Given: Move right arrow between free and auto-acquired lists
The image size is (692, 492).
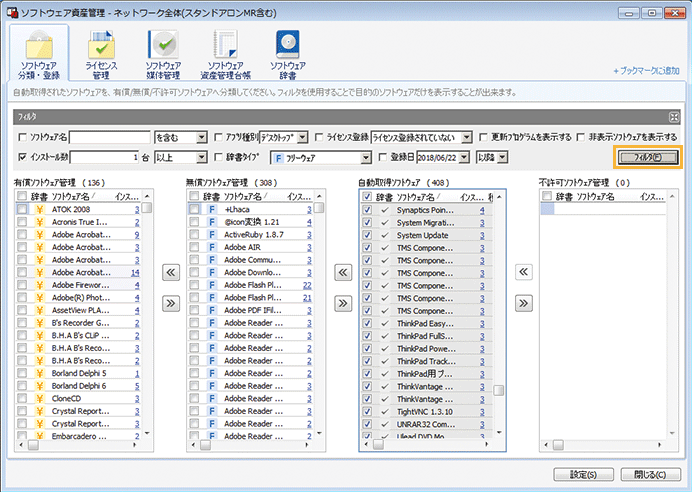Looking at the screenshot, I should (343, 303).
